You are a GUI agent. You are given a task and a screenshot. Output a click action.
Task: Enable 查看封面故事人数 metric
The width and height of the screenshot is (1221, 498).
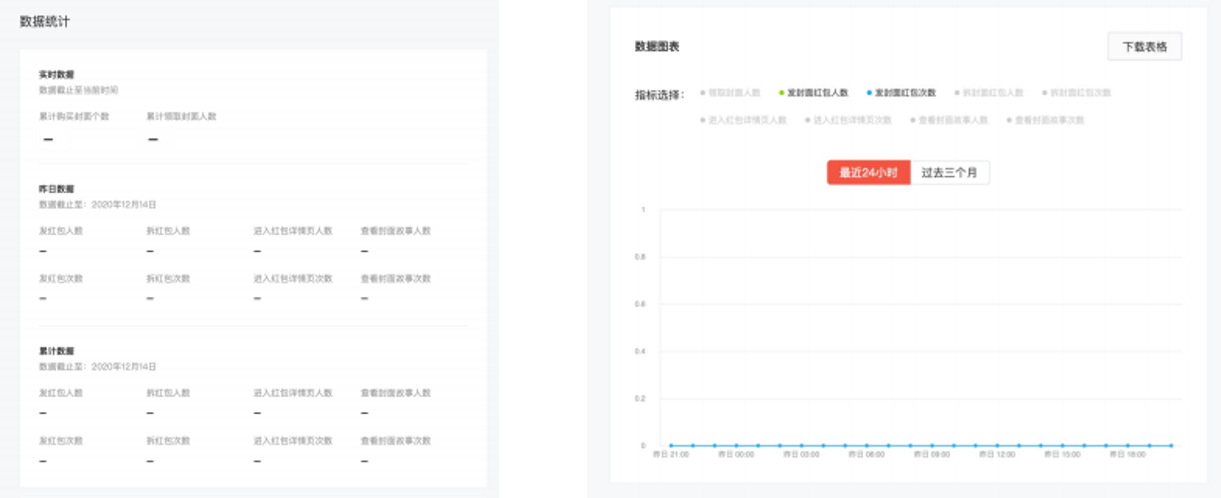click(949, 120)
